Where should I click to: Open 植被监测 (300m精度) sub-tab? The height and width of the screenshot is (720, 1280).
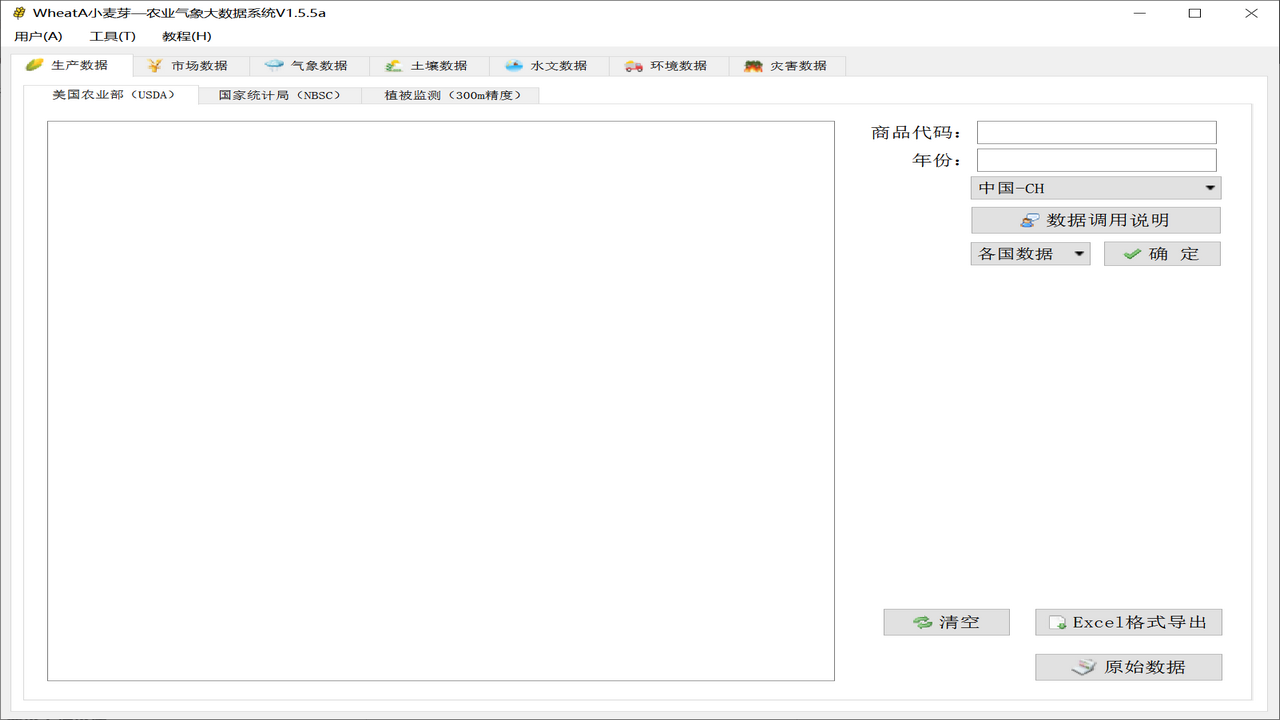coord(451,95)
